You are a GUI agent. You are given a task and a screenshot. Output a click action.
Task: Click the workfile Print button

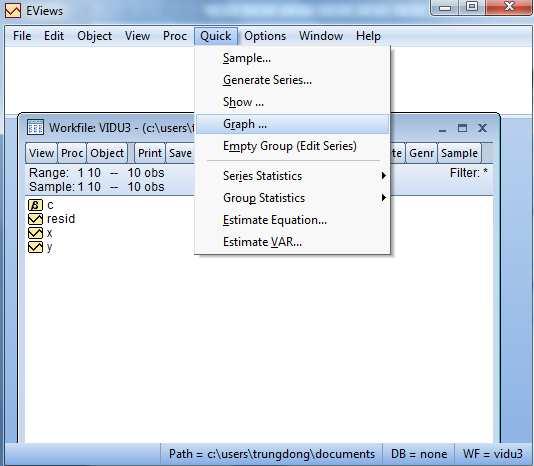150,153
